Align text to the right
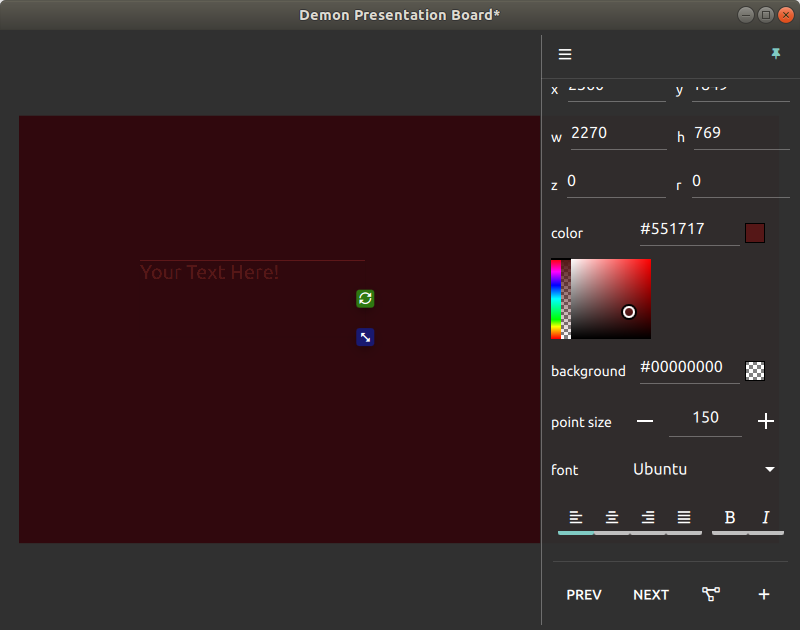 [x=648, y=517]
